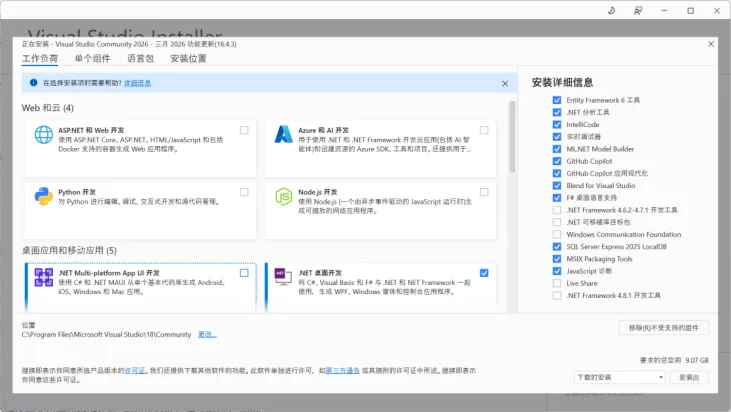
Task: Uncheck MSIX Packaging Tools component
Action: tap(557, 259)
